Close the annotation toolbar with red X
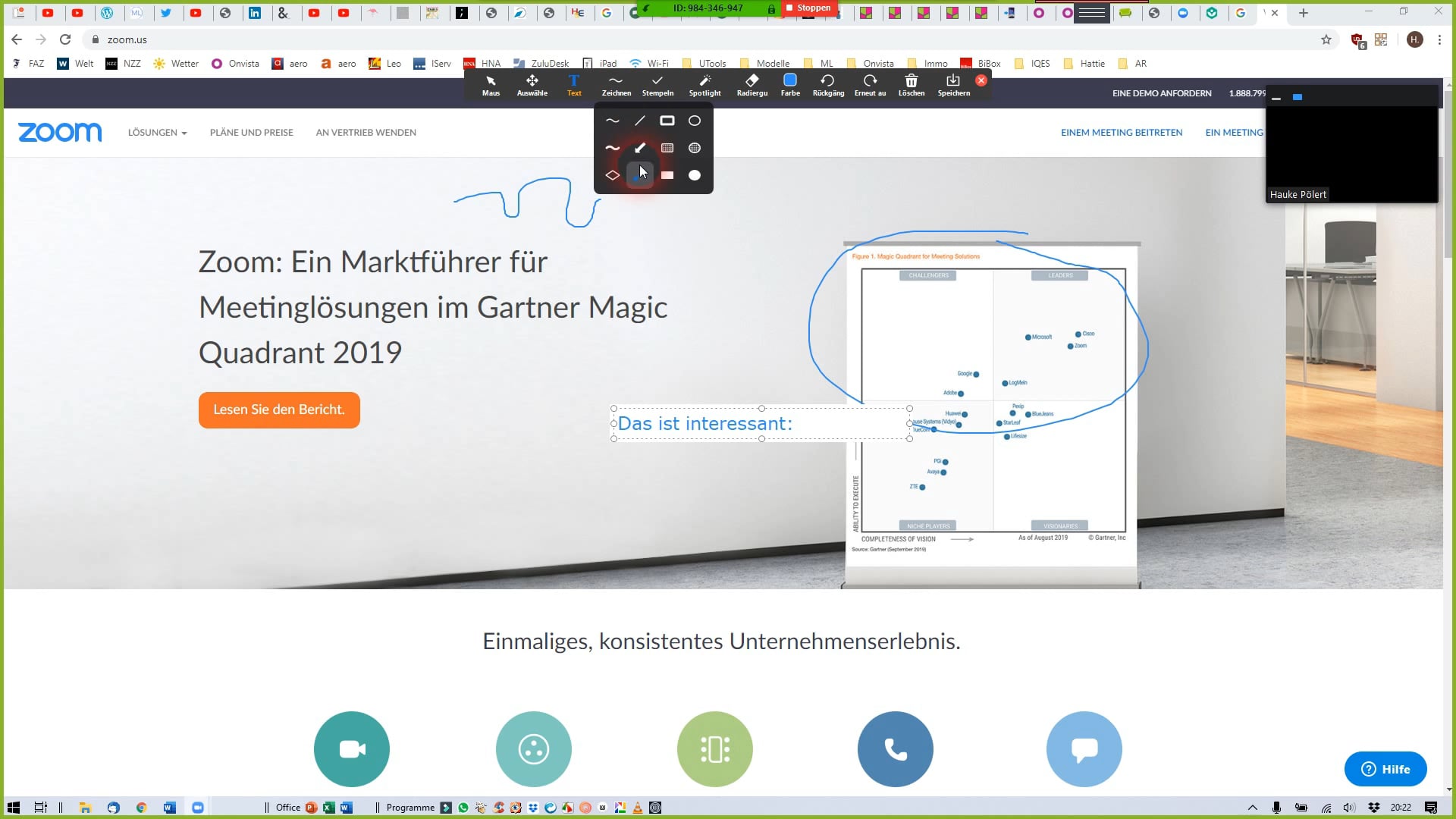 pyautogui.click(x=981, y=80)
